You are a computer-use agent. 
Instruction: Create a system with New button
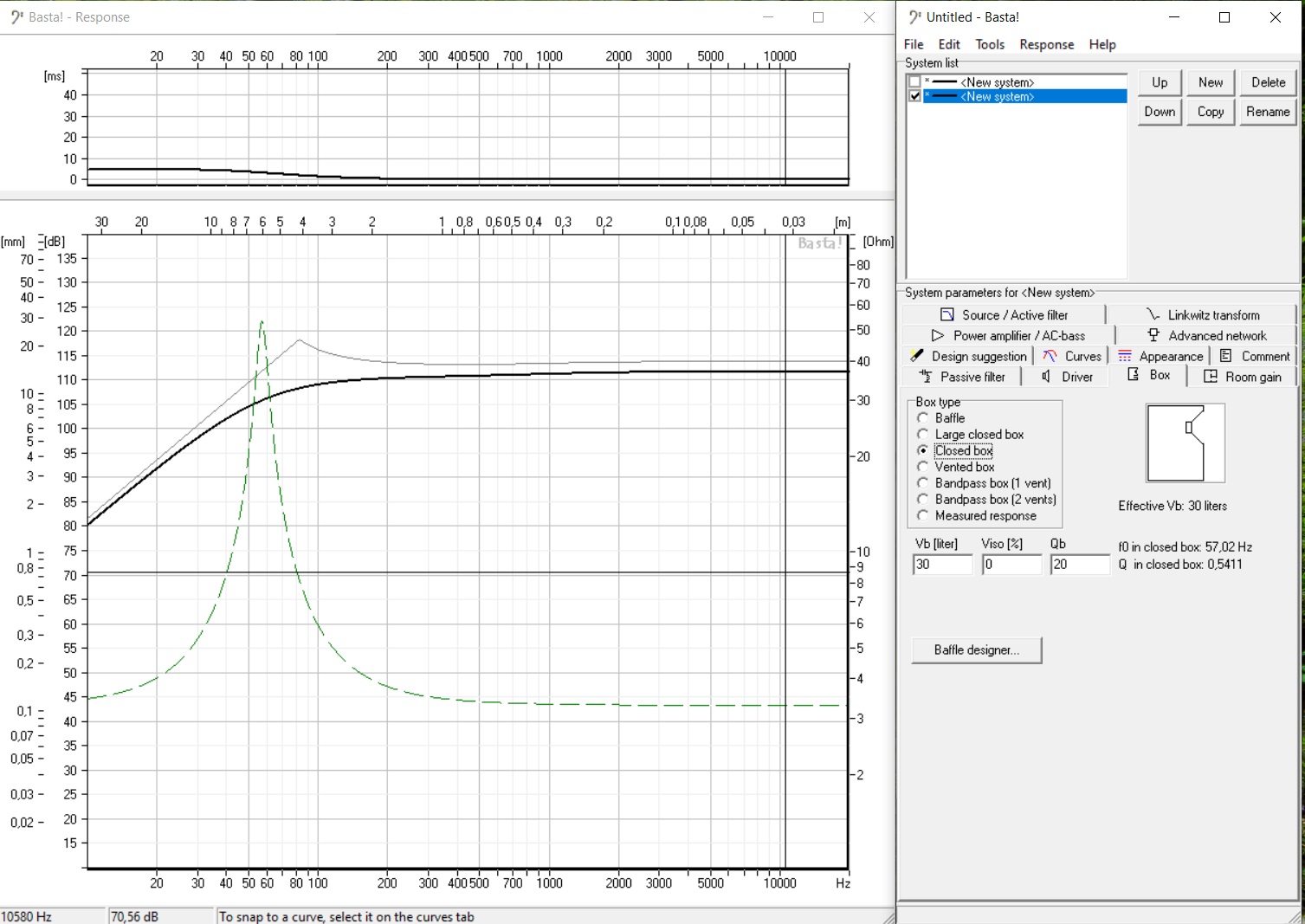pos(1211,82)
